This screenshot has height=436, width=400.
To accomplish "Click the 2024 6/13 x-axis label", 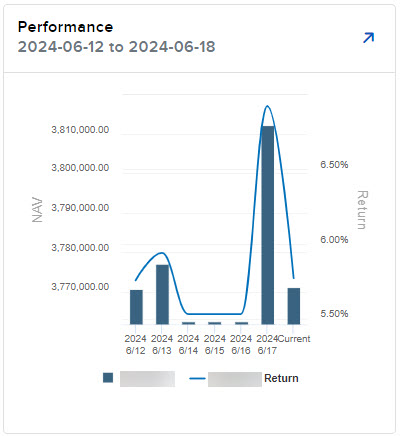I will [x=162, y=344].
